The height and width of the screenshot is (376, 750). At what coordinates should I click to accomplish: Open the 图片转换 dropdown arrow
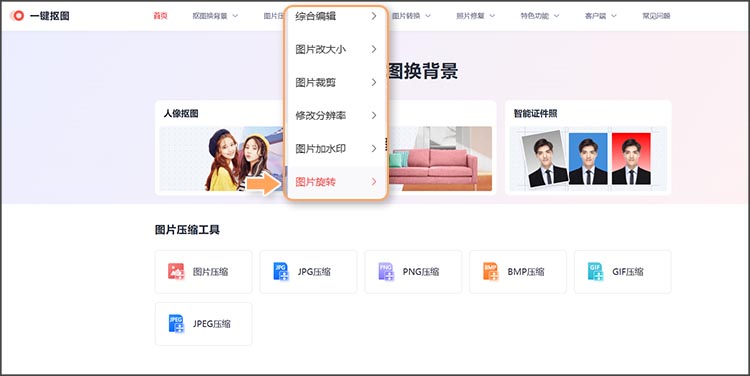coord(428,16)
